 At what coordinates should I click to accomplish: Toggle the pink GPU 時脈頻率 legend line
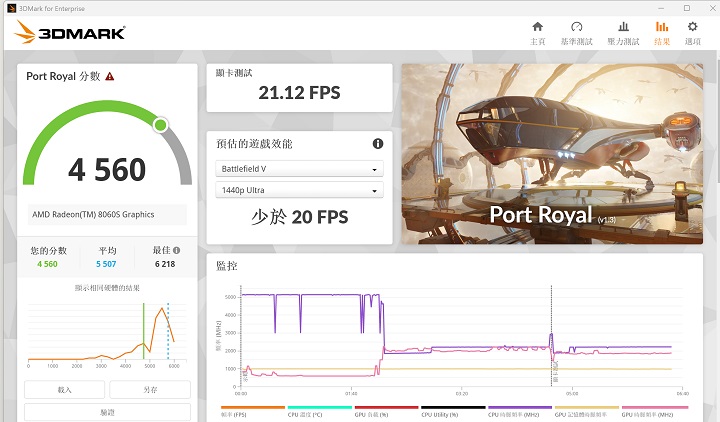tap(655, 407)
